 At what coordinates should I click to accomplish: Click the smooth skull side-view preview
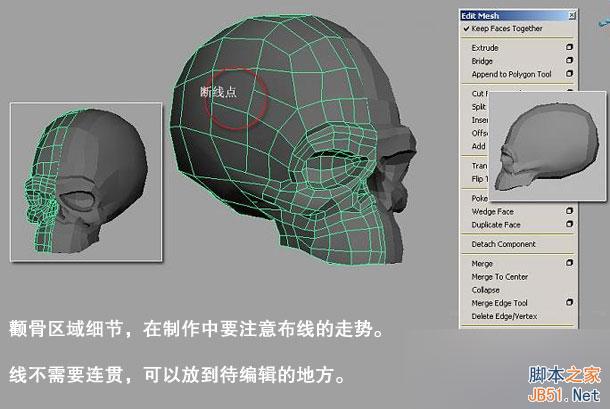click(x=547, y=146)
